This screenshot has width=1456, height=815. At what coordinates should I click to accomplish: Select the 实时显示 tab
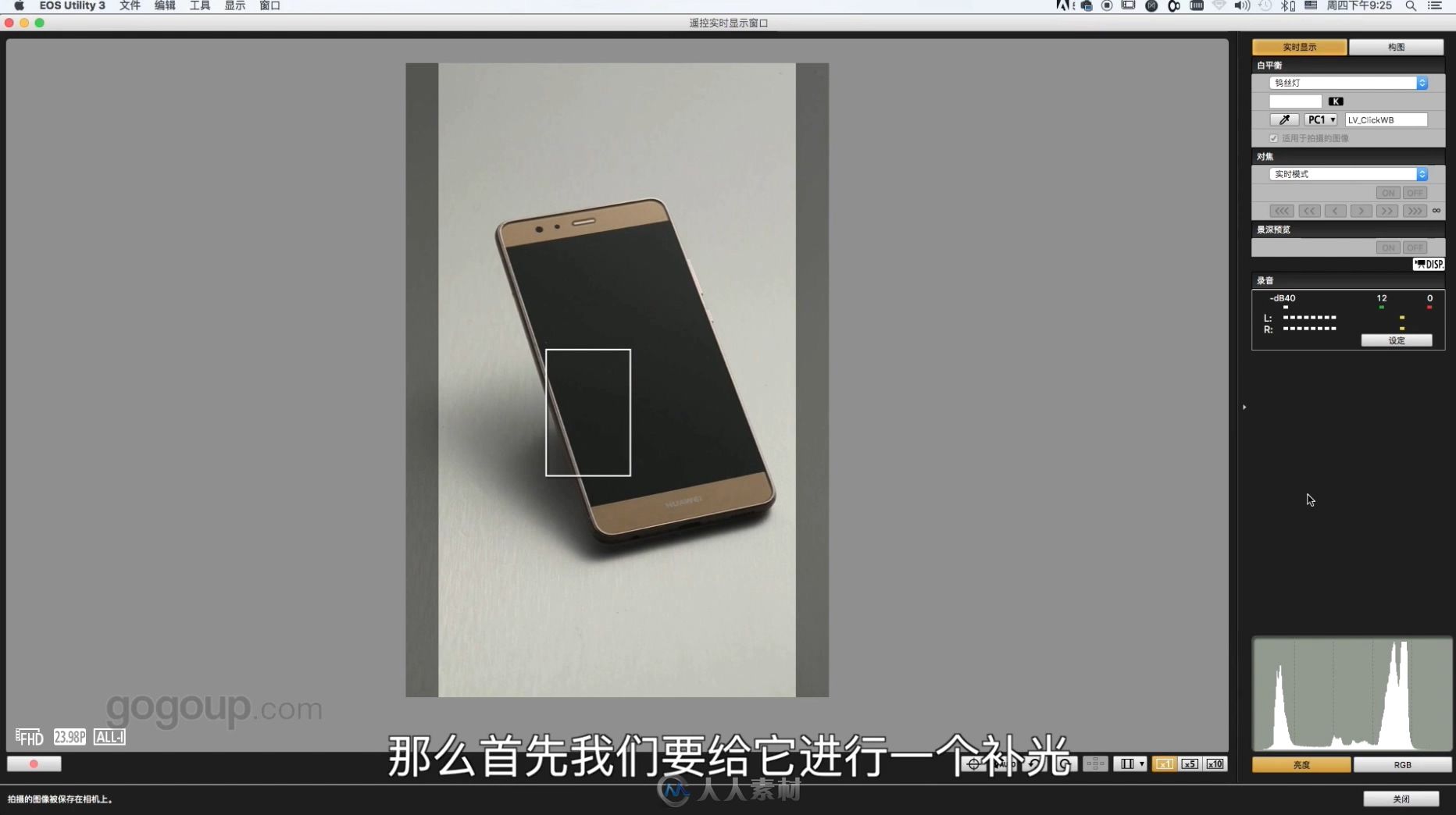pyautogui.click(x=1300, y=47)
